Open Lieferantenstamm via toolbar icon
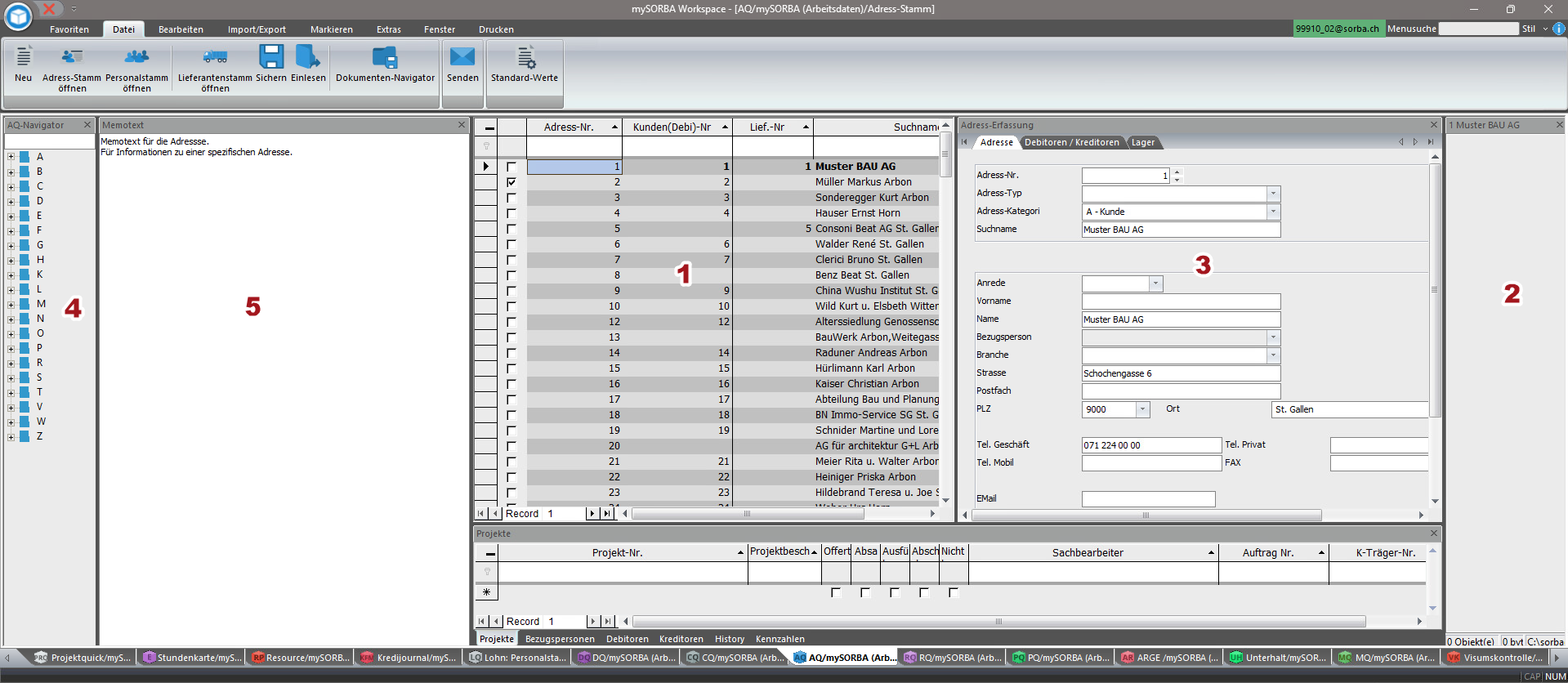 215,57
